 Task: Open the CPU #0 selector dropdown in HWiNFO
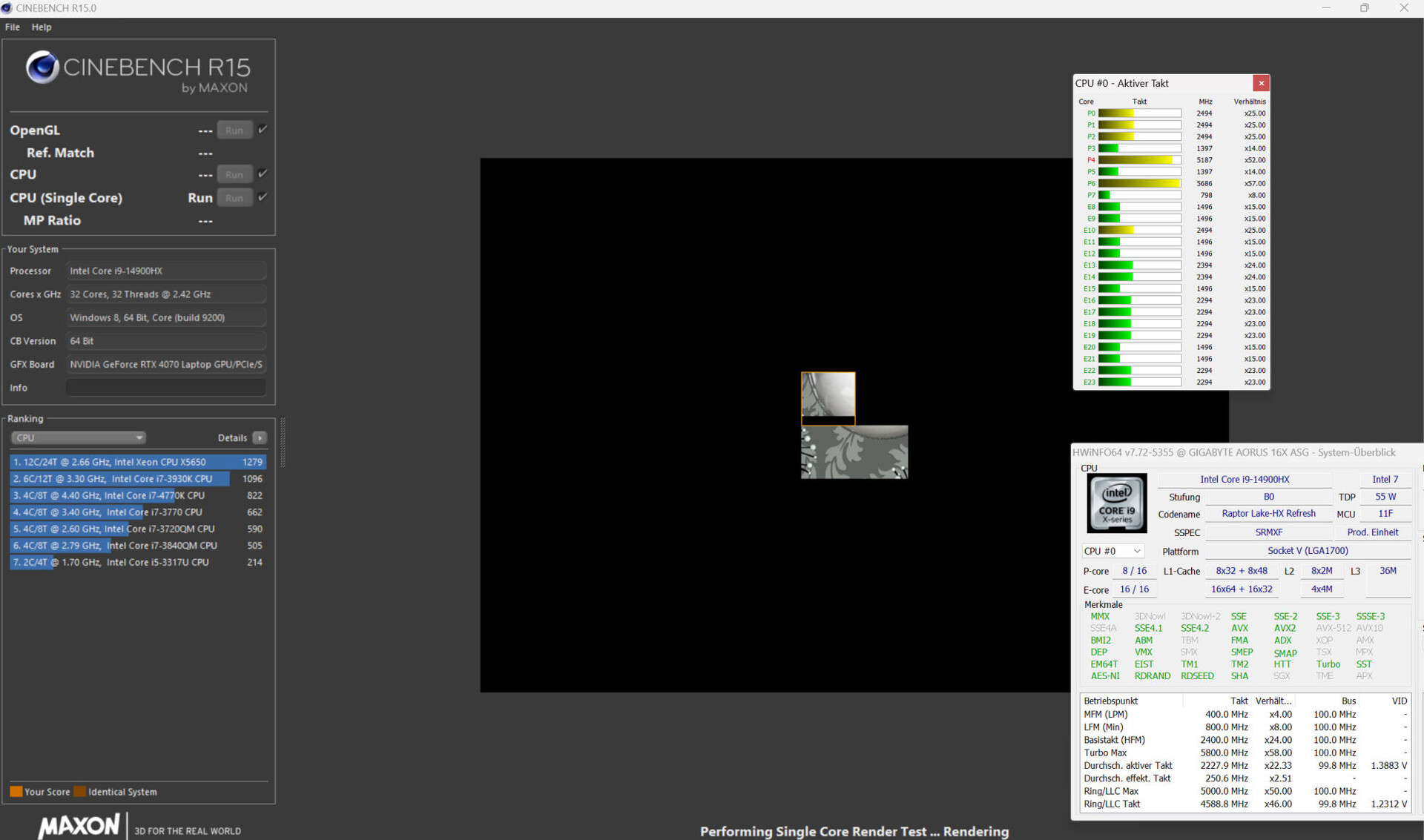(1112, 551)
